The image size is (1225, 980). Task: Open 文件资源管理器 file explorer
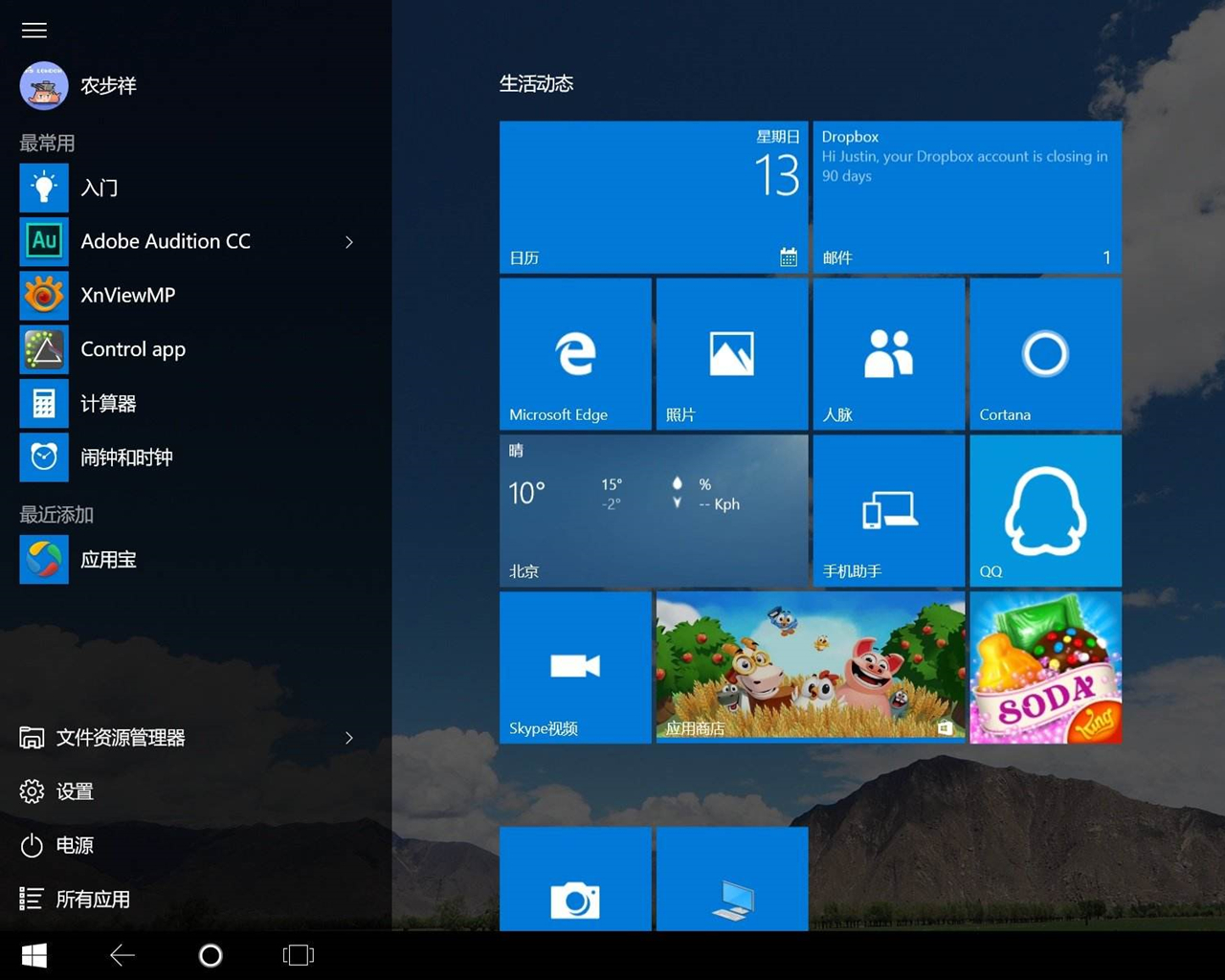coord(102,738)
